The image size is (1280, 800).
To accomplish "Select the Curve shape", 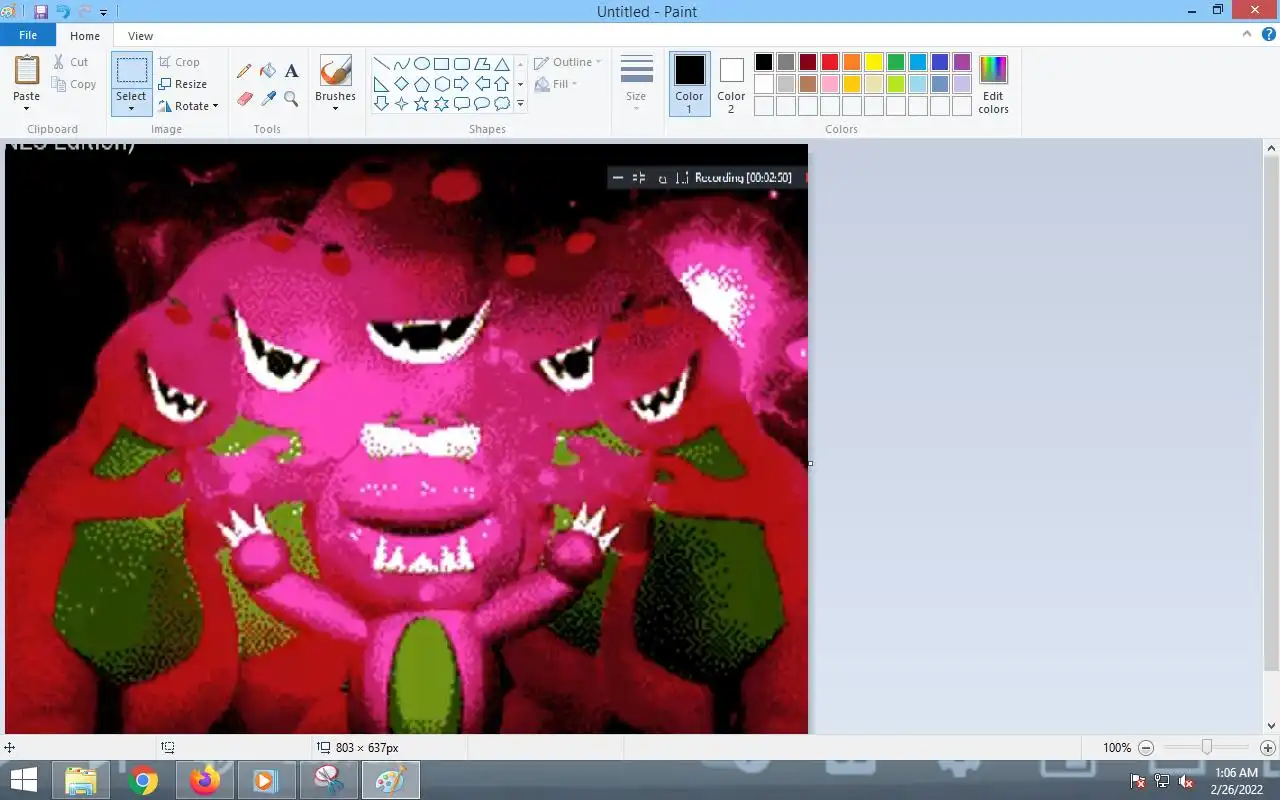I will 402,64.
